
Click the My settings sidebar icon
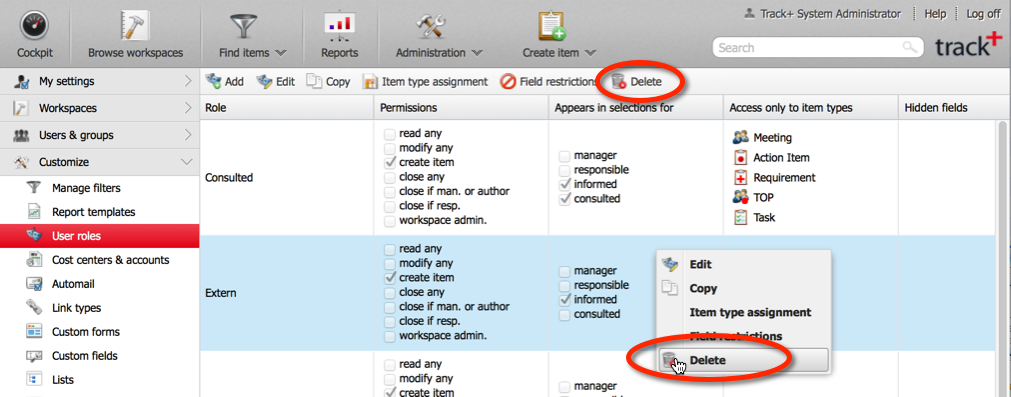[x=21, y=82]
